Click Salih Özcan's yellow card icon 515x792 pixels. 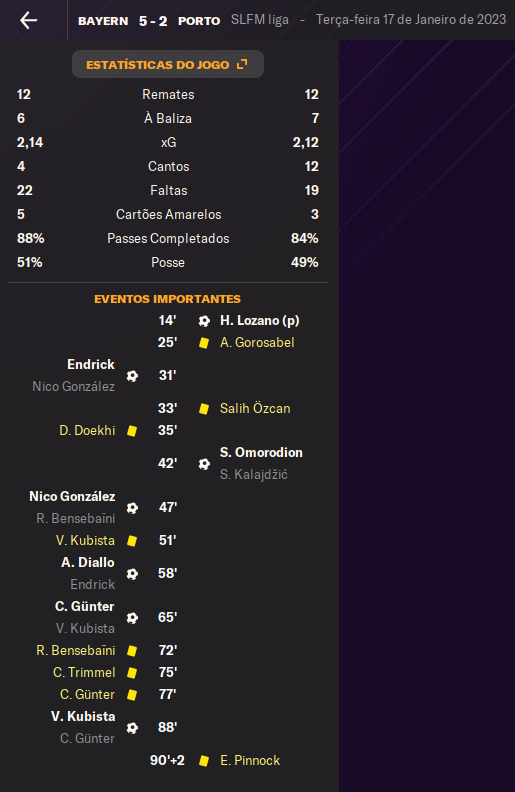[204, 409]
